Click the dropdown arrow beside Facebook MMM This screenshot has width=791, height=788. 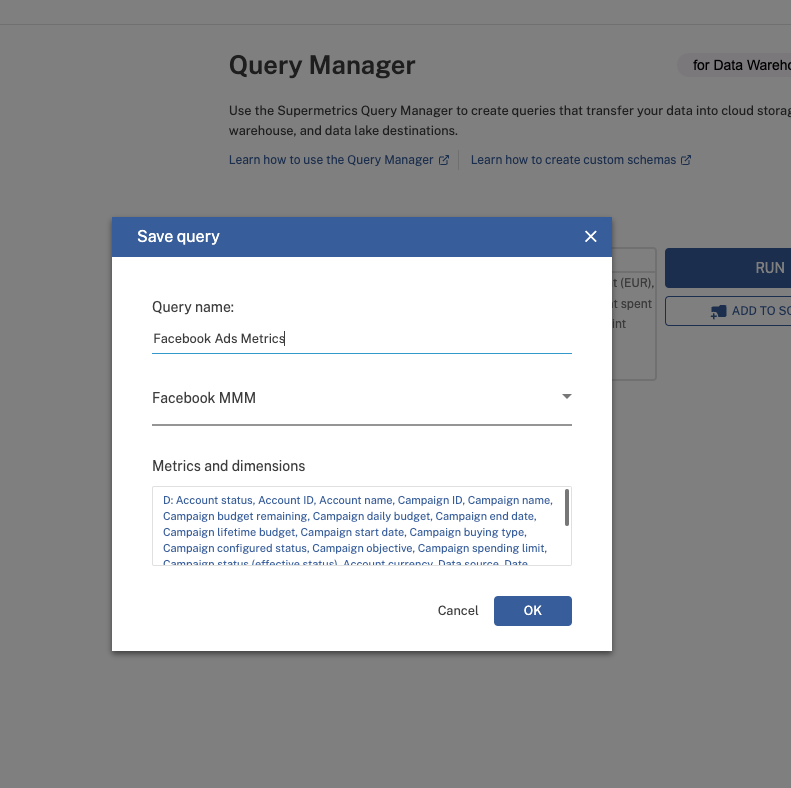pyautogui.click(x=566, y=397)
